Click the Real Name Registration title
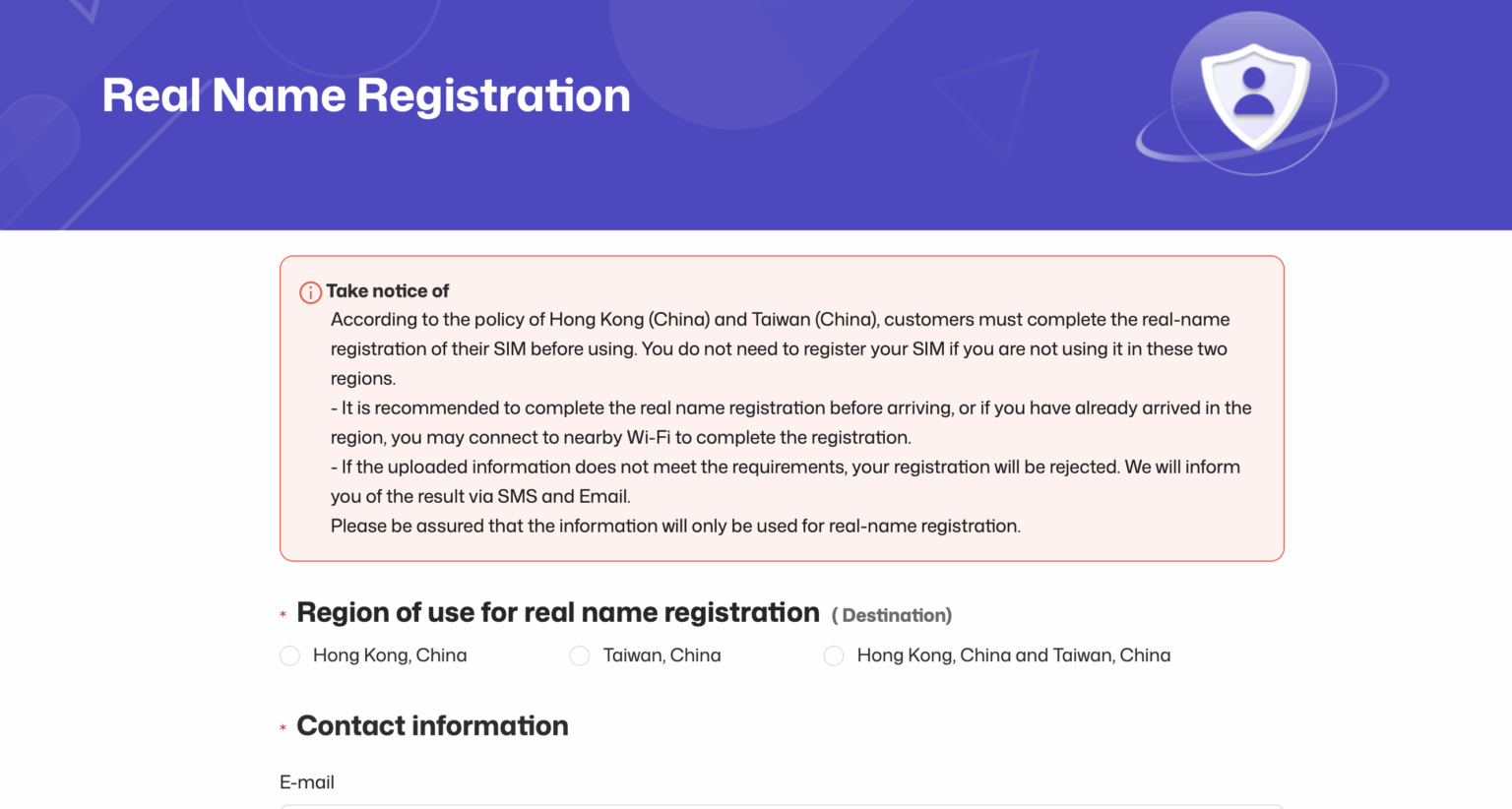This screenshot has height=809, width=1512. point(366,95)
